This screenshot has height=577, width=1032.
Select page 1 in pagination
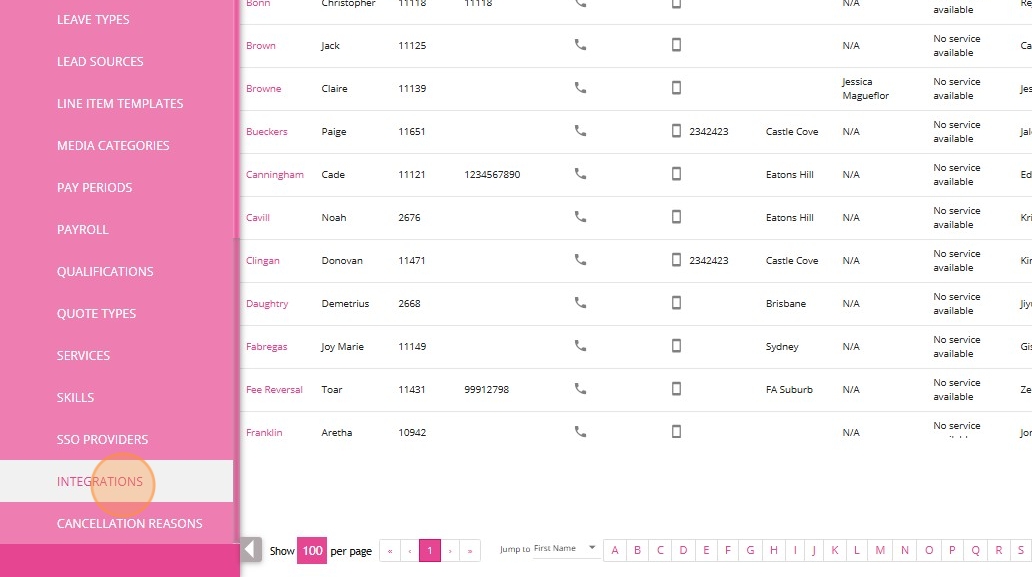(x=430, y=551)
